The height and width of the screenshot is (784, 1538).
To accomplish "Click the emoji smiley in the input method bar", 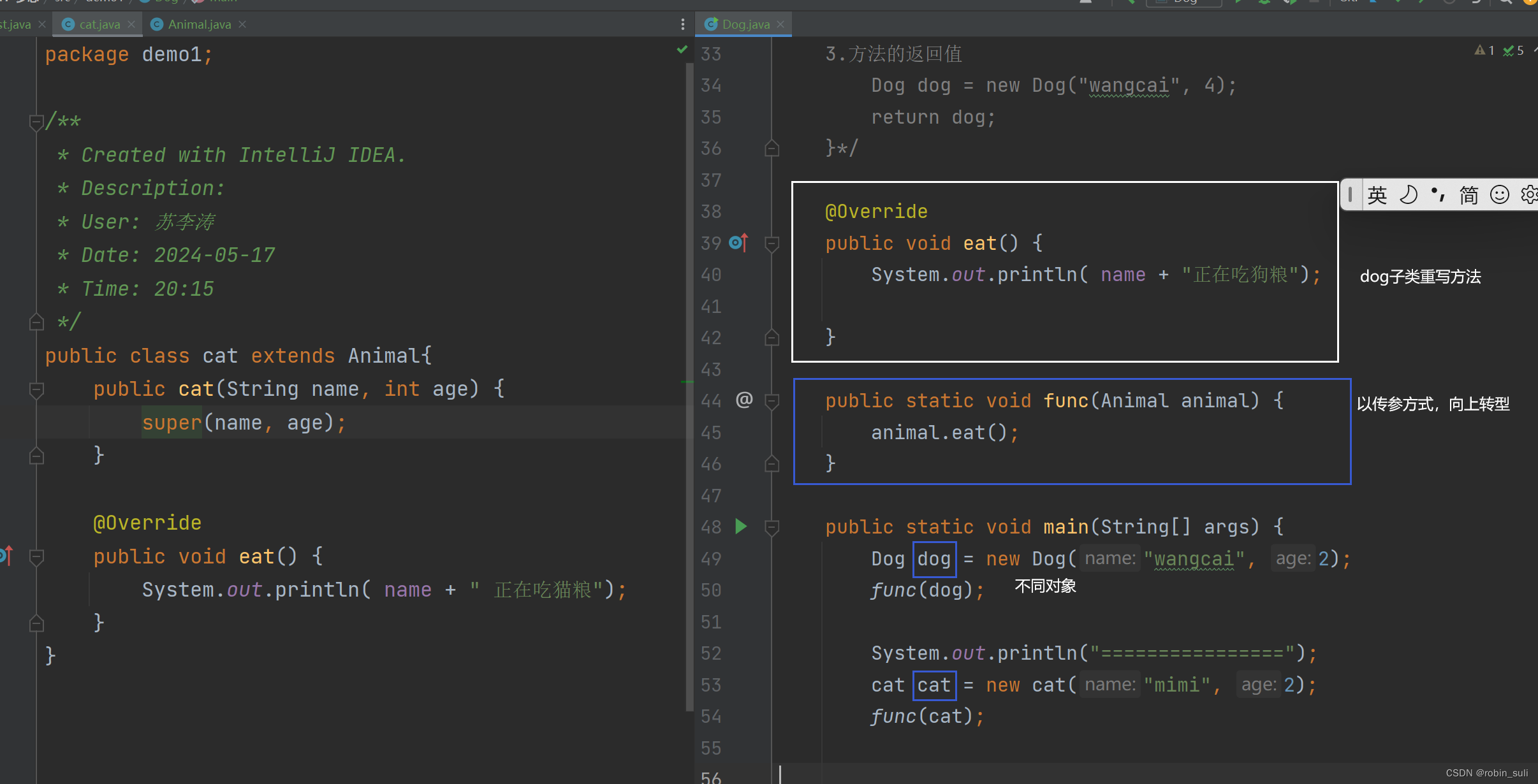I will coord(1499,194).
